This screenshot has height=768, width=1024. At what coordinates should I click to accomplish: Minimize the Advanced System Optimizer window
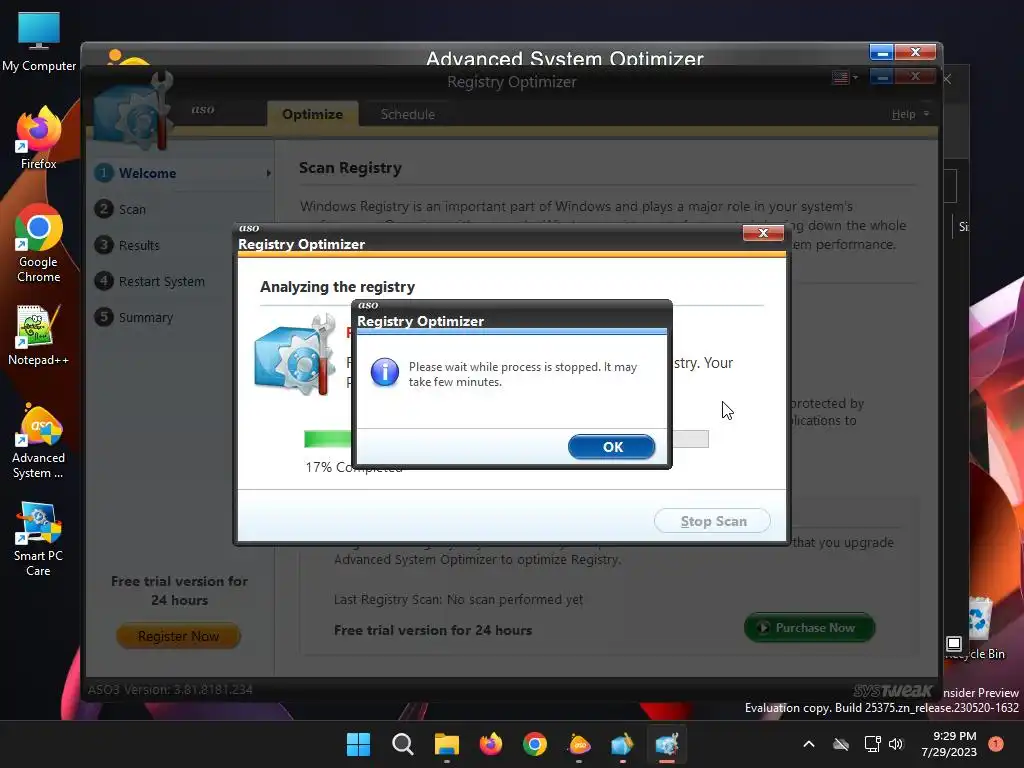[881, 52]
